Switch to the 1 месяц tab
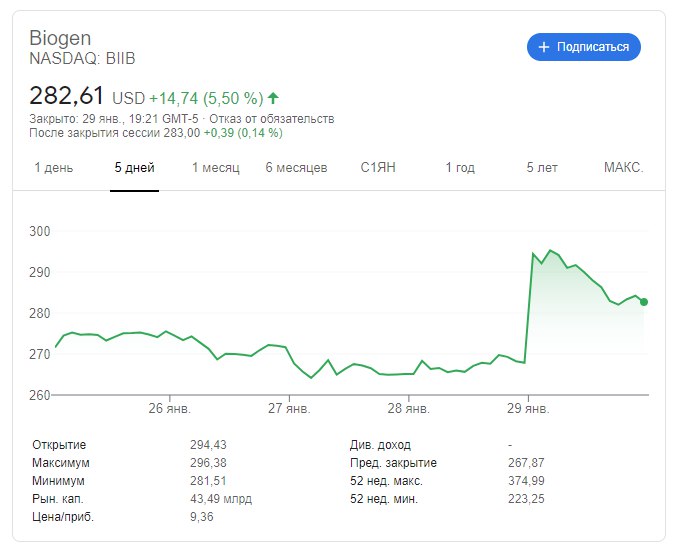The image size is (685, 559). pos(216,168)
